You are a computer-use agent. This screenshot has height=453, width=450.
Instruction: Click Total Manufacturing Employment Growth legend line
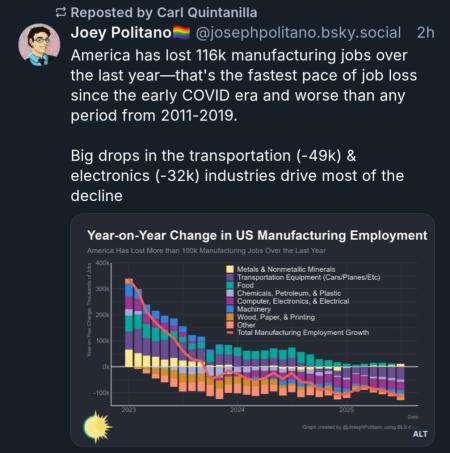[230, 333]
